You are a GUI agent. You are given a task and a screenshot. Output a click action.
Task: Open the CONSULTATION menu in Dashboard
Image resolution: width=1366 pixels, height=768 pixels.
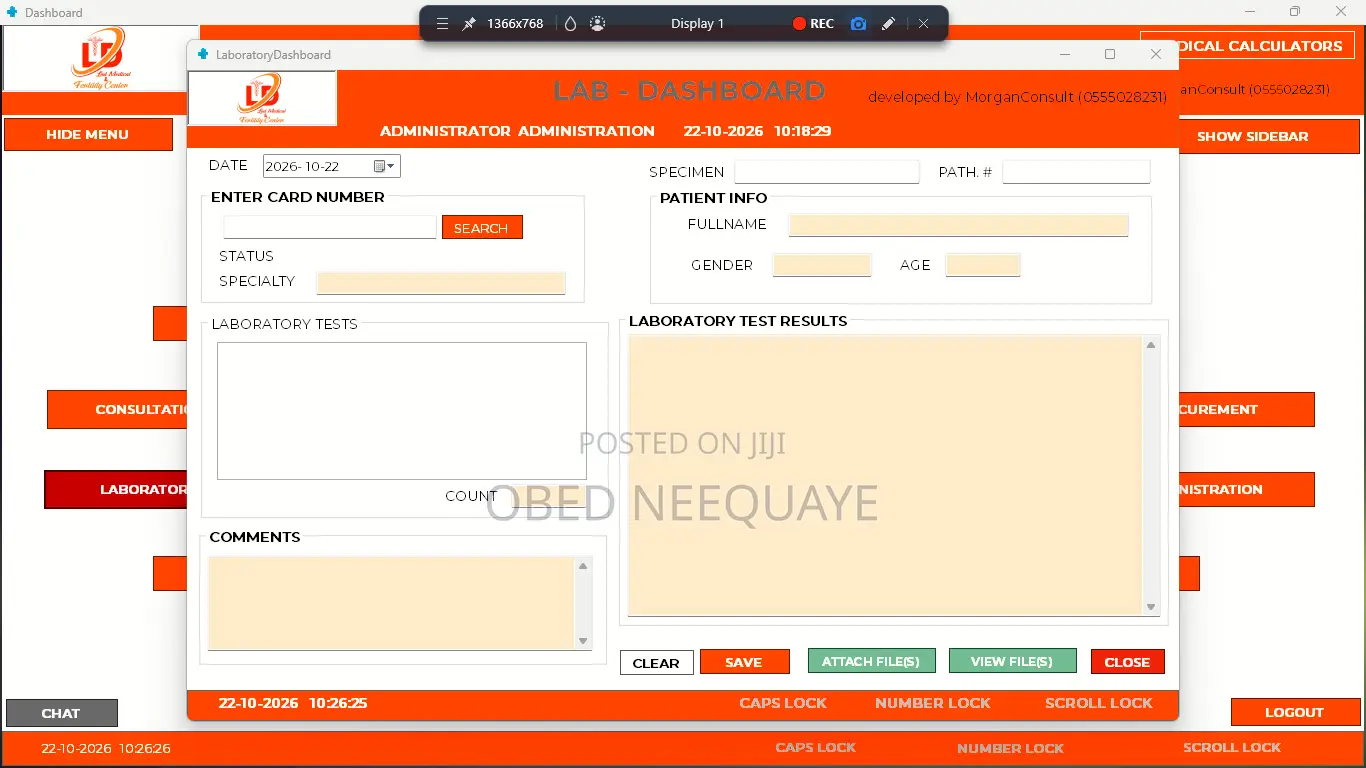coord(118,409)
